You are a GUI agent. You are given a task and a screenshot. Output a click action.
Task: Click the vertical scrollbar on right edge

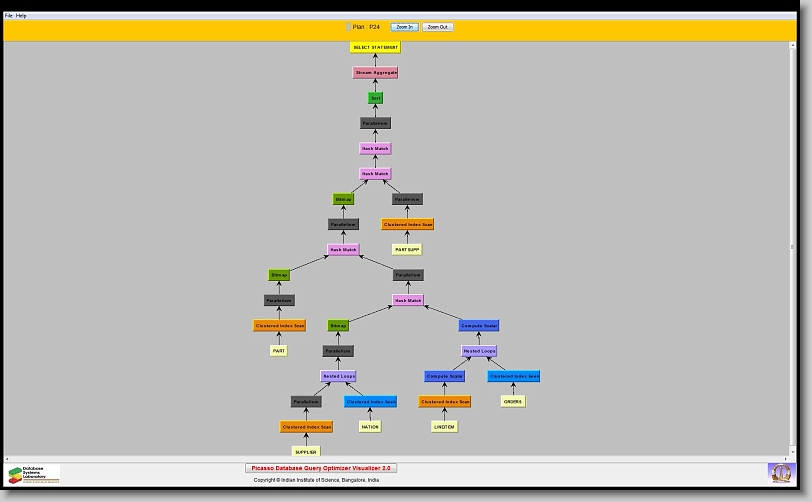point(792,246)
